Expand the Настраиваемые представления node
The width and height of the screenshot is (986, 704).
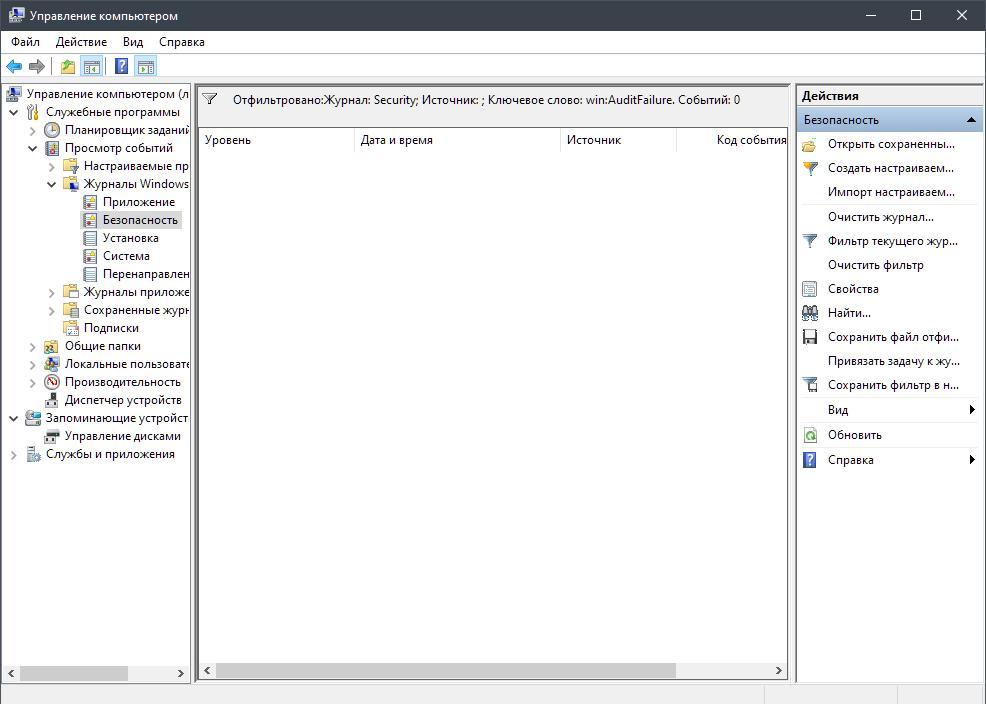tap(52, 167)
